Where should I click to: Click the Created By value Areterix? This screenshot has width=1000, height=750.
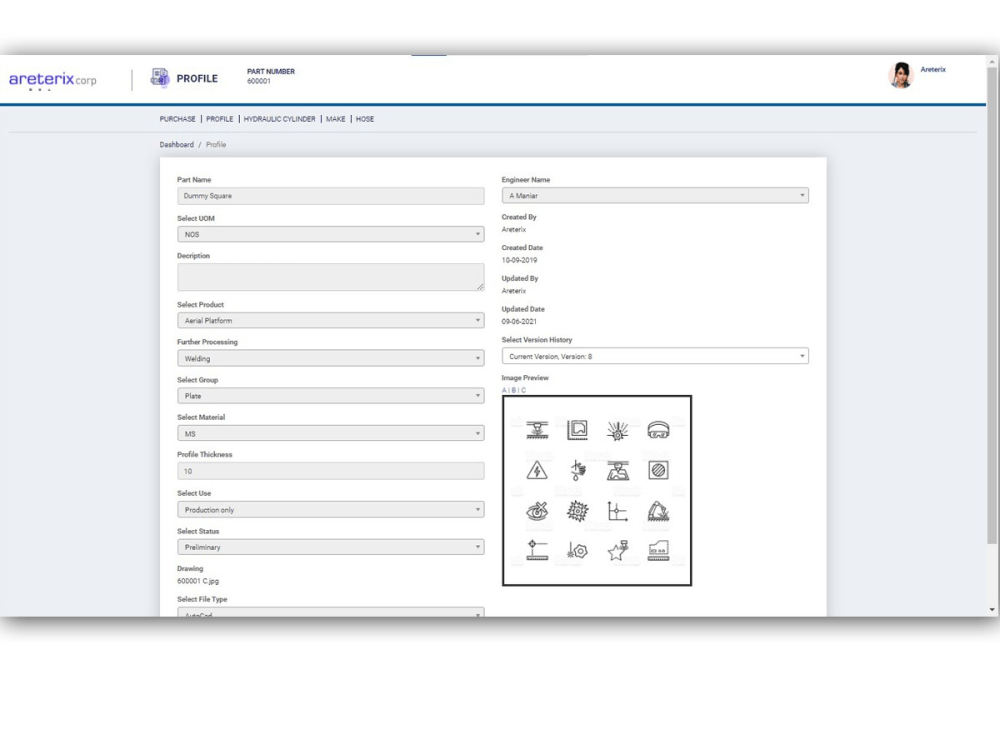(513, 230)
